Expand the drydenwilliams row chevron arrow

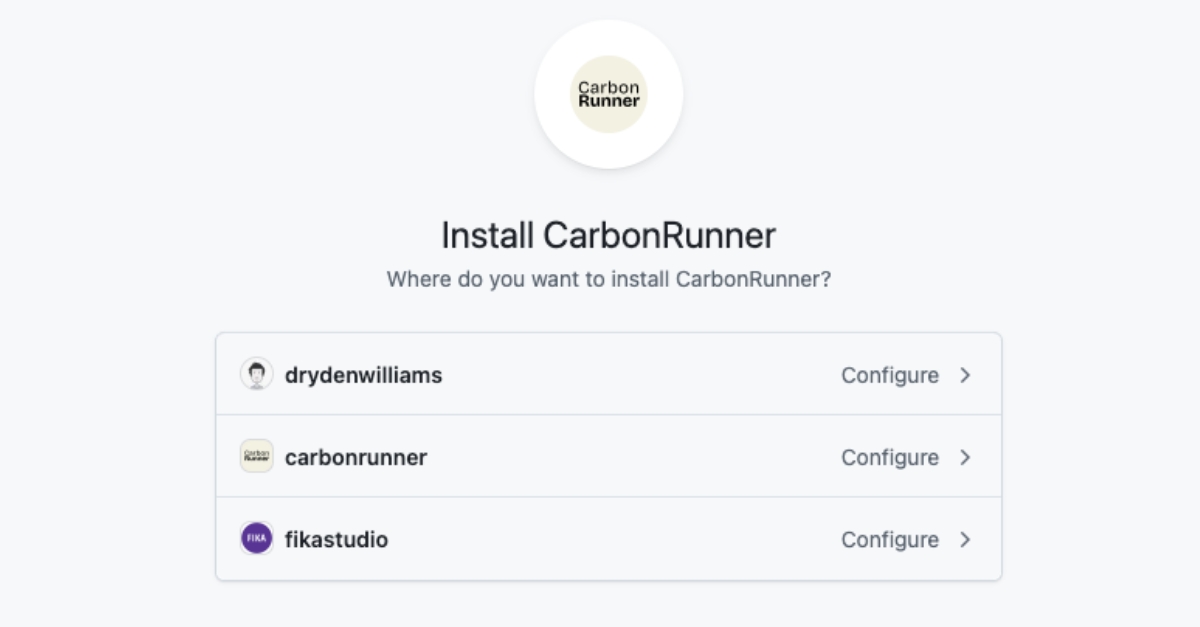click(x=965, y=375)
